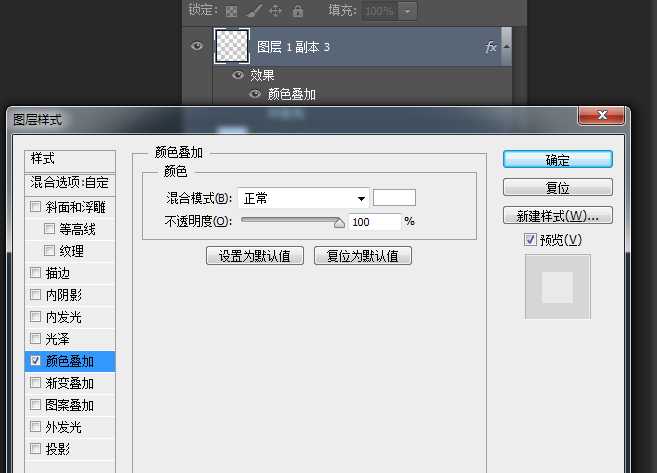The height and width of the screenshot is (473, 657).
Task: Select 图层 1 副本 3 layer name
Action: 293,47
